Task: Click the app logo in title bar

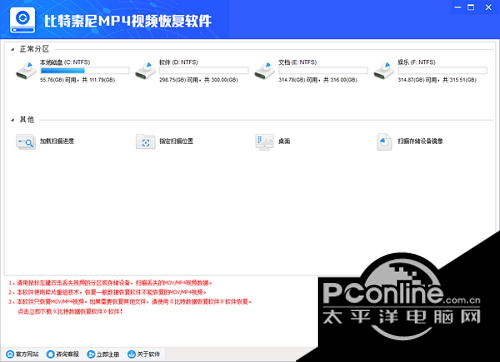Action: [x=22, y=20]
